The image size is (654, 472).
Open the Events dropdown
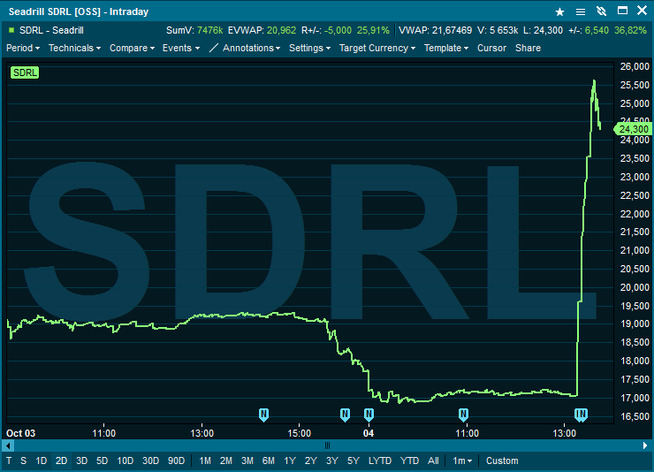(x=181, y=48)
